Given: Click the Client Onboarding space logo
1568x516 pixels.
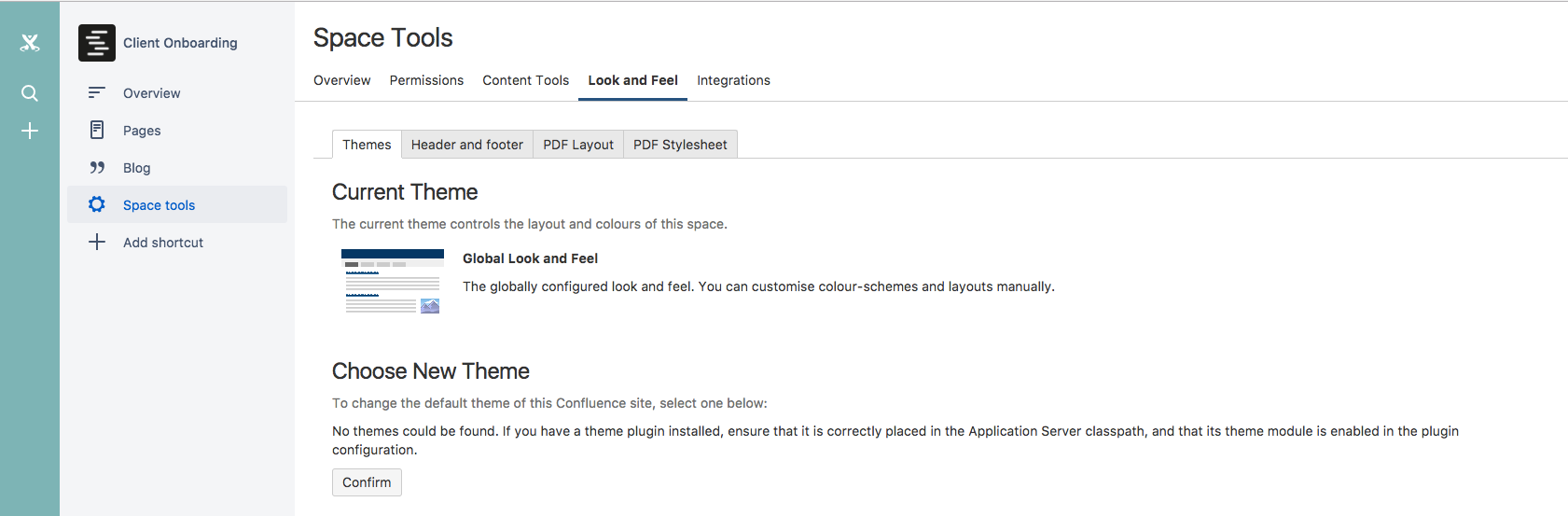Looking at the screenshot, I should pos(97,43).
